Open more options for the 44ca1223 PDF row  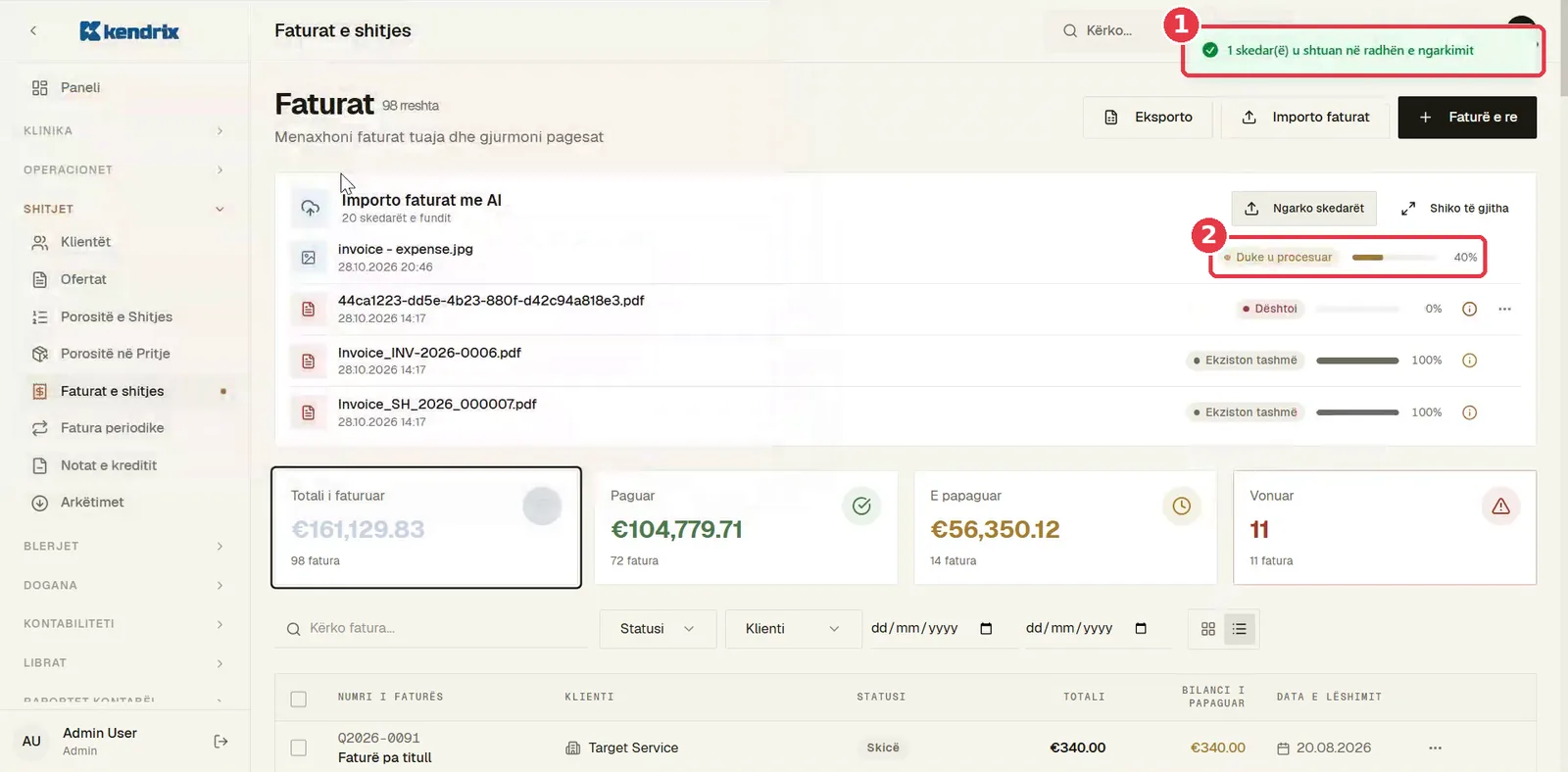pos(1504,309)
